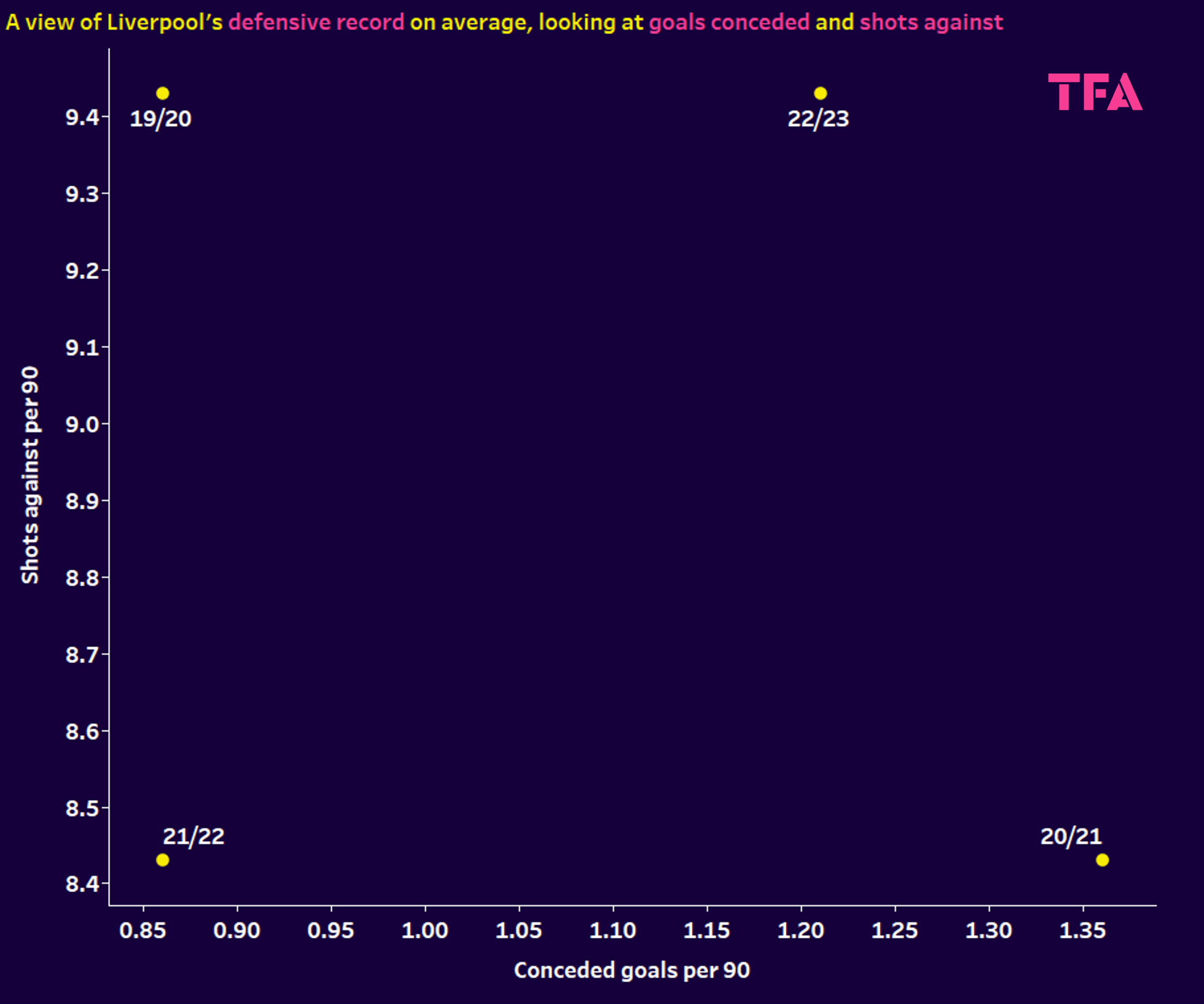Click the 9.2 y-axis tick label
Viewport: 1204px width, 1004px height.
(83, 270)
